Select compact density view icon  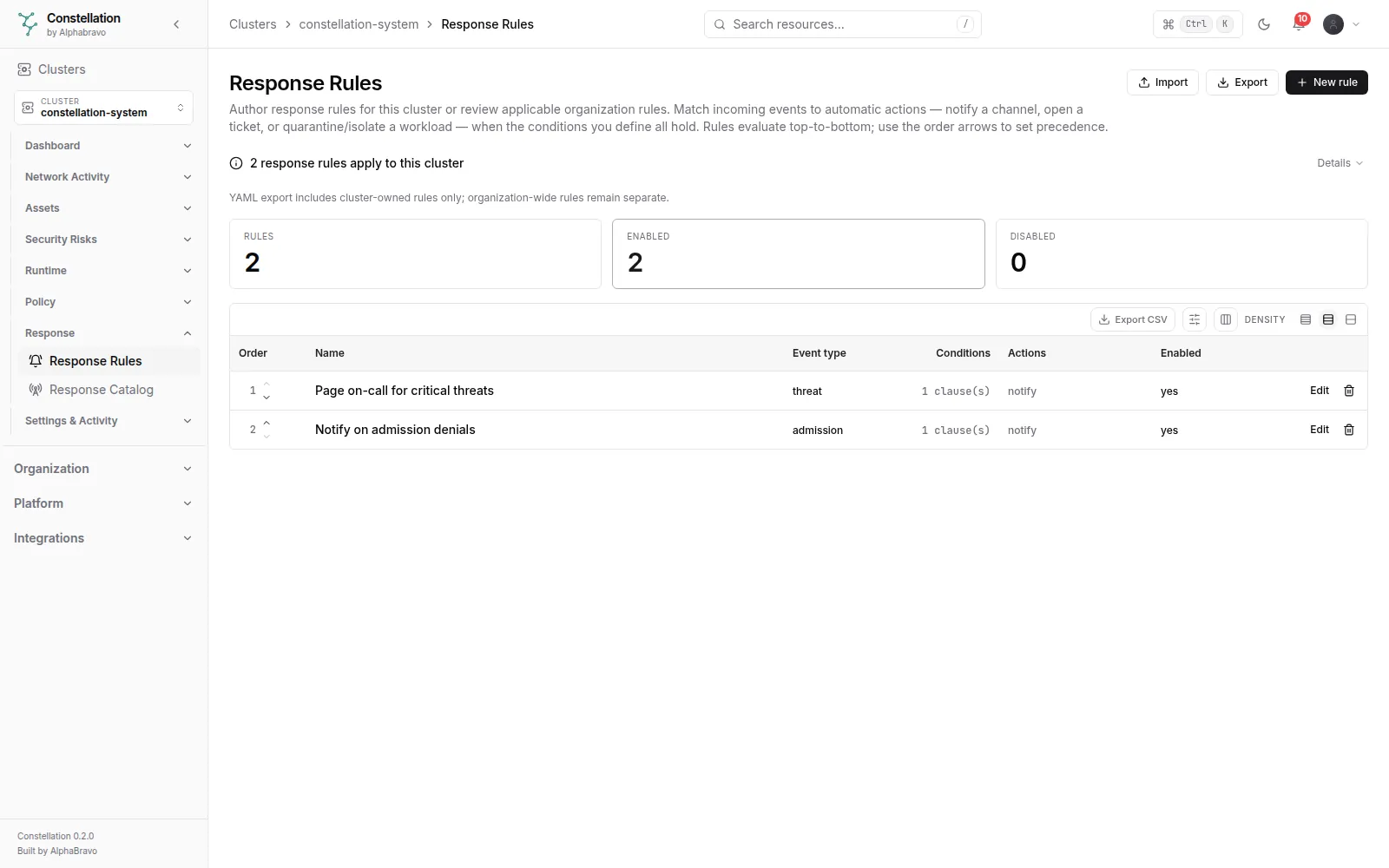(1306, 319)
